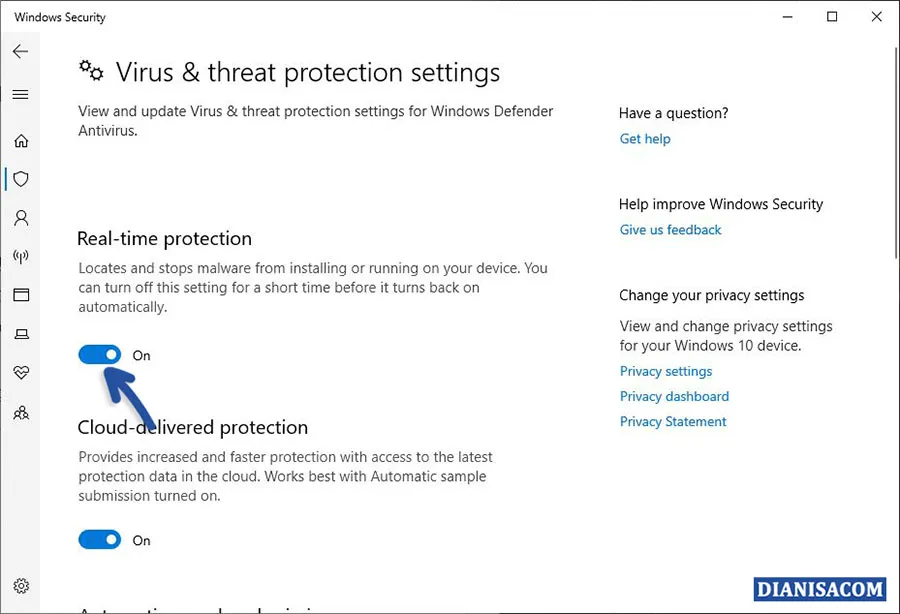900x614 pixels.
Task: Open the Settings gear at bottom left
Action: [x=21, y=587]
